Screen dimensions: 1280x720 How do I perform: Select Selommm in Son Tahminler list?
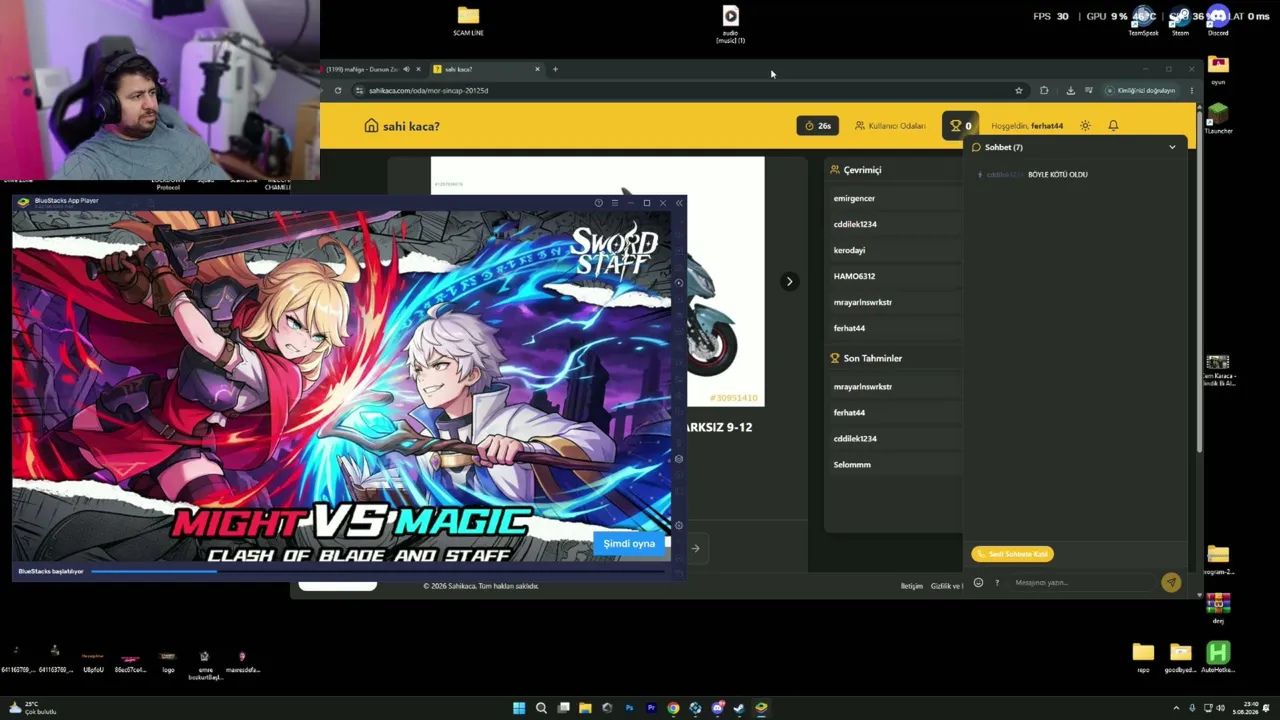tap(852, 464)
